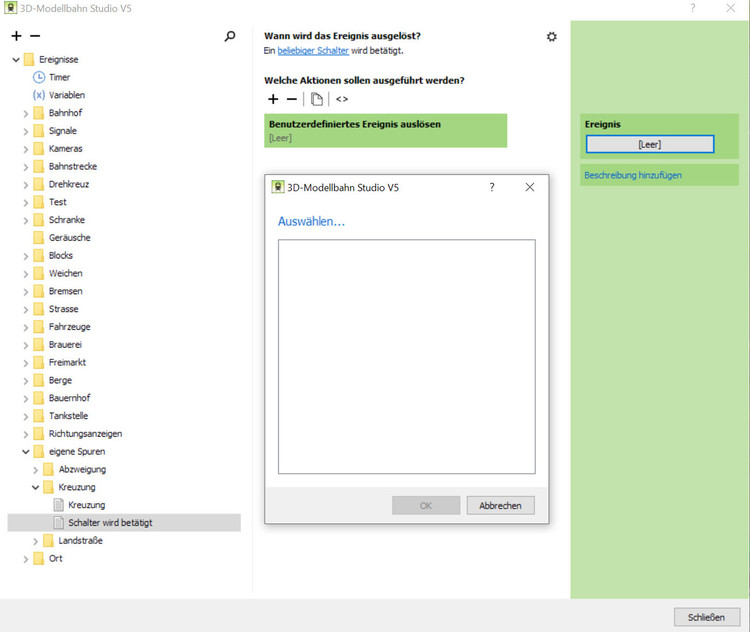This screenshot has width=750, height=632.
Task: Expand the Weichen folder
Action: coord(26,274)
